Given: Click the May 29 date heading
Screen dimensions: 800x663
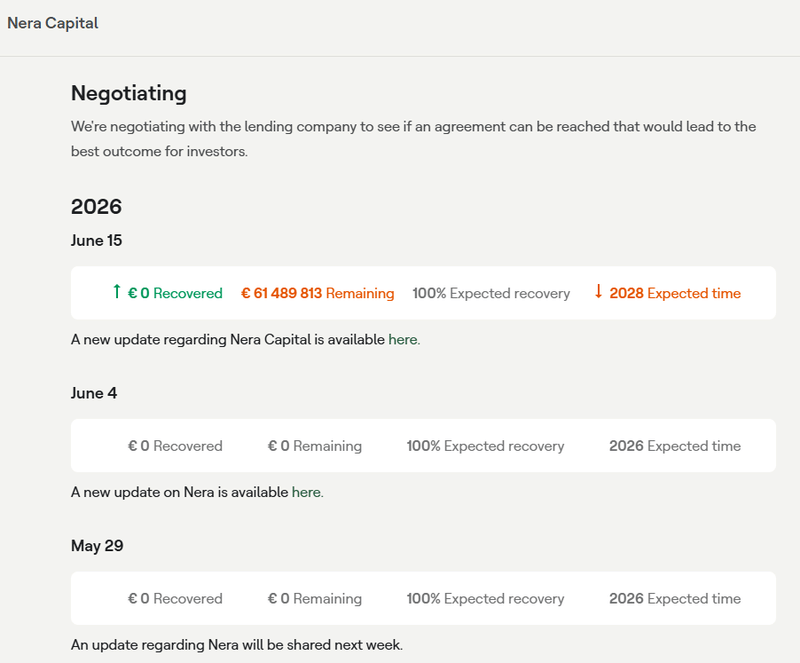Looking at the screenshot, I should point(97,546).
